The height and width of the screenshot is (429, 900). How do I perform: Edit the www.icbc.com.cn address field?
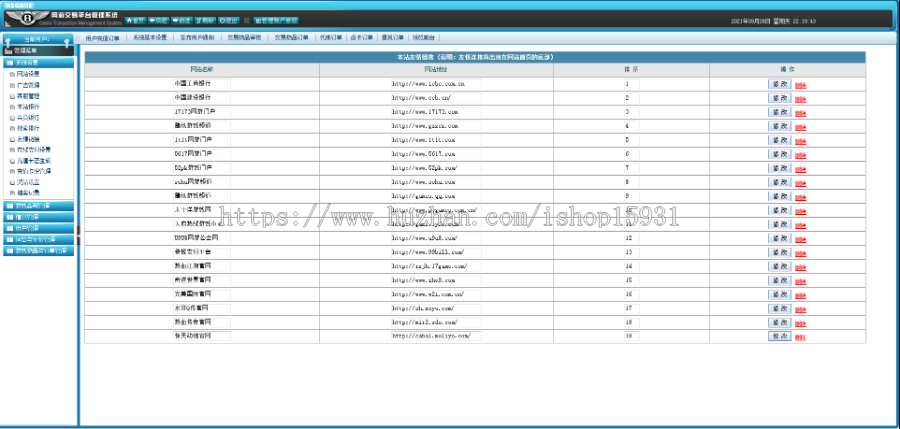436,84
